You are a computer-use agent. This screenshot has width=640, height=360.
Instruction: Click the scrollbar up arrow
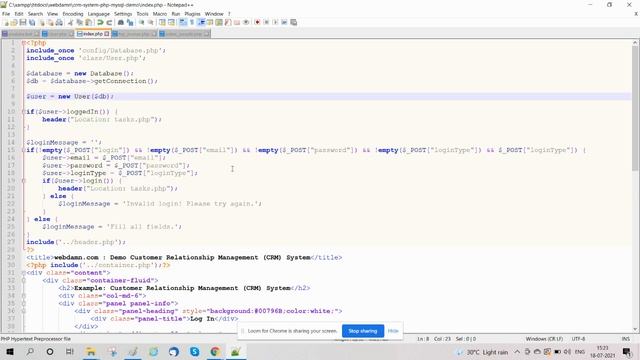tap(636, 42)
